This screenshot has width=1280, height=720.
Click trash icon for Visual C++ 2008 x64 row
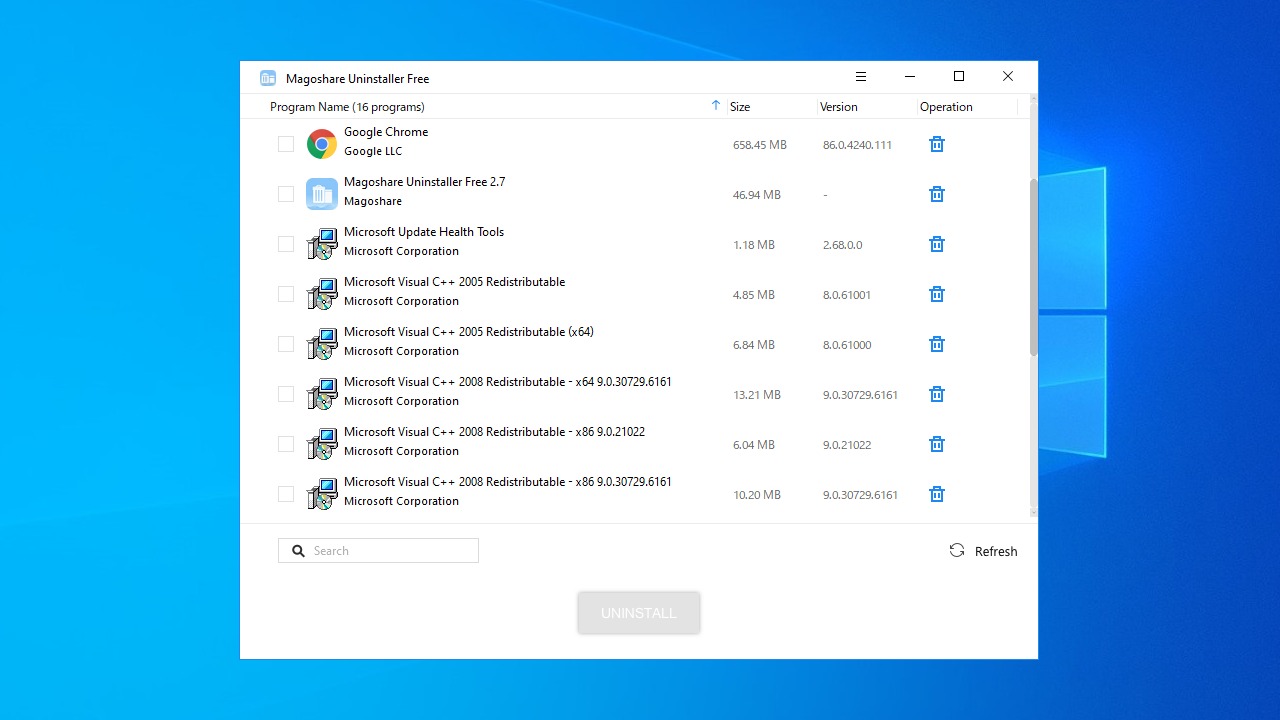coord(937,395)
